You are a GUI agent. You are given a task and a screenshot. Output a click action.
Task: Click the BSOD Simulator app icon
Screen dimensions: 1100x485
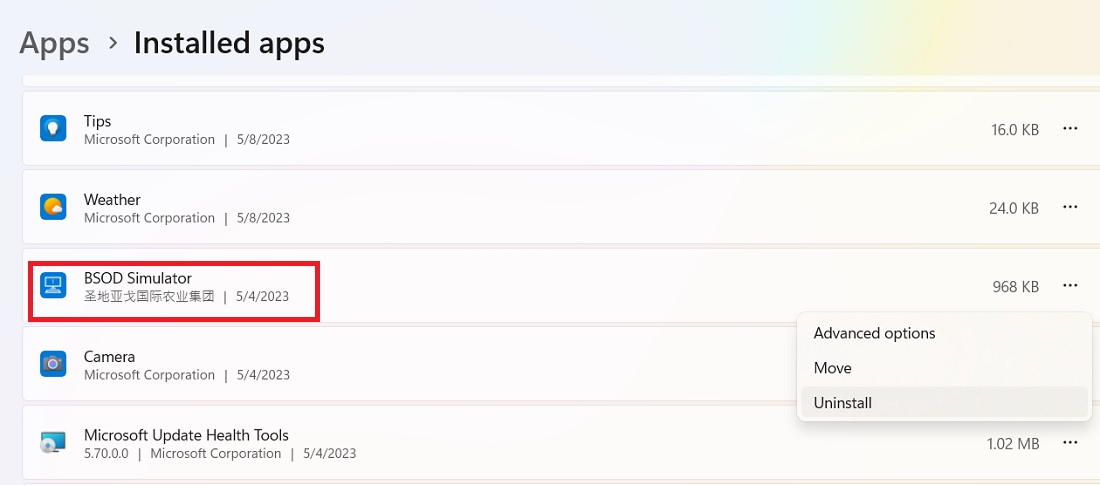tap(53, 286)
